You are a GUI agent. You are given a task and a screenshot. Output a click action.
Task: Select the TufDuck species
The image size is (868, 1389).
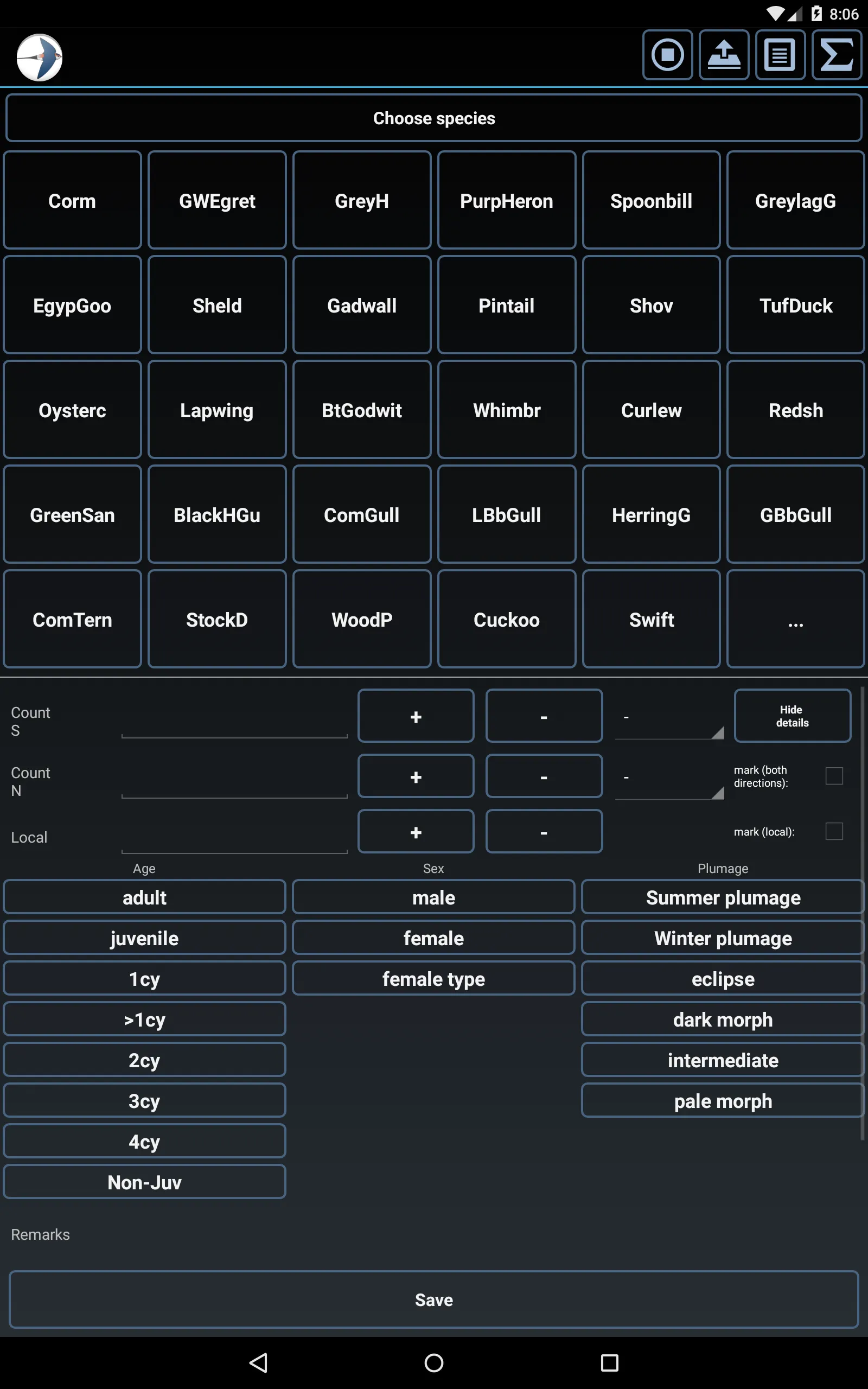pos(796,305)
